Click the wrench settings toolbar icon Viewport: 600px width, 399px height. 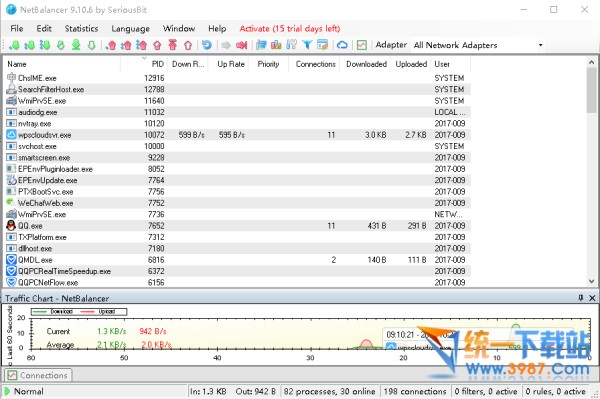click(x=291, y=45)
